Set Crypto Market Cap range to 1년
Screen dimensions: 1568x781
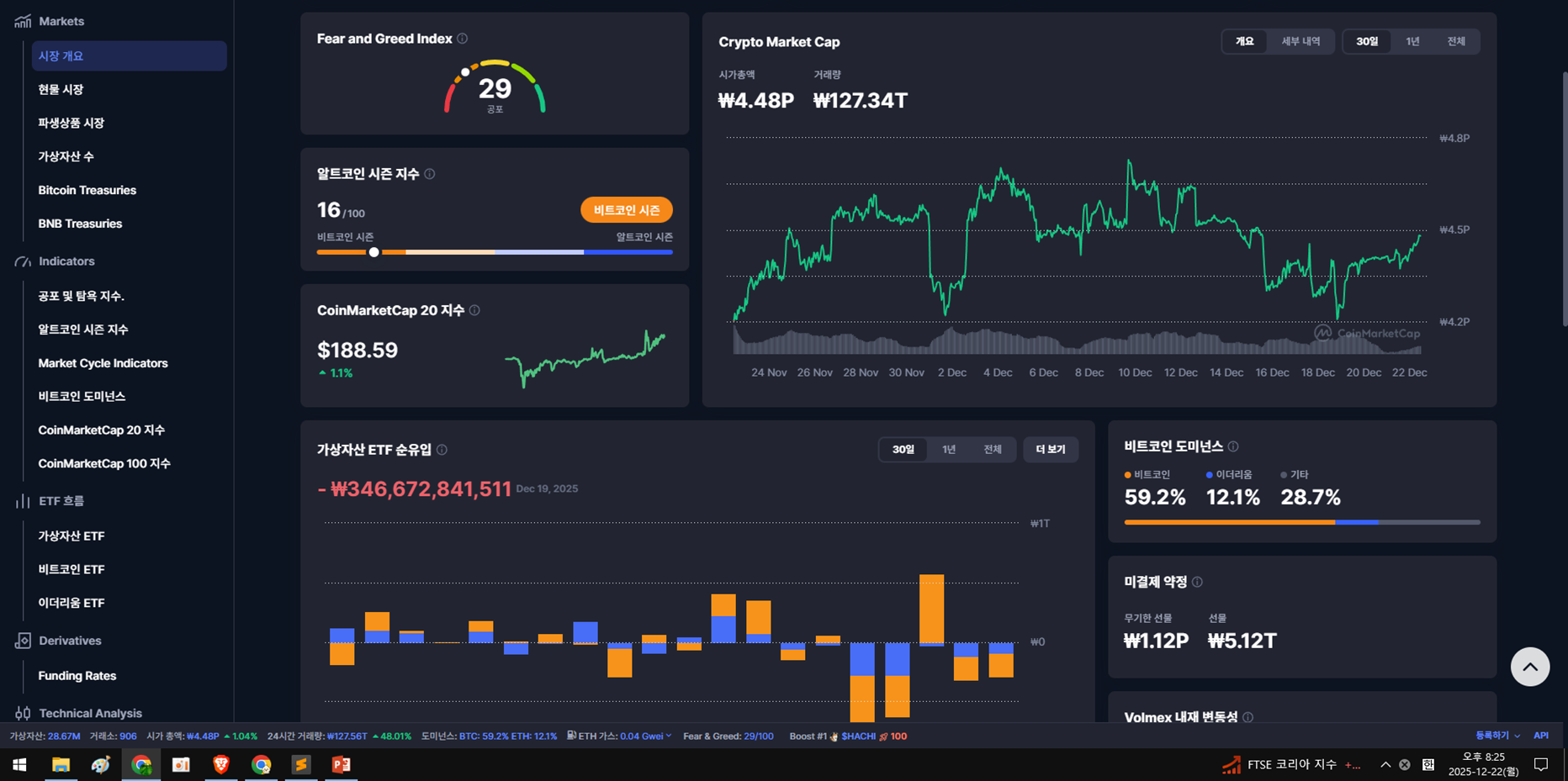[1412, 41]
